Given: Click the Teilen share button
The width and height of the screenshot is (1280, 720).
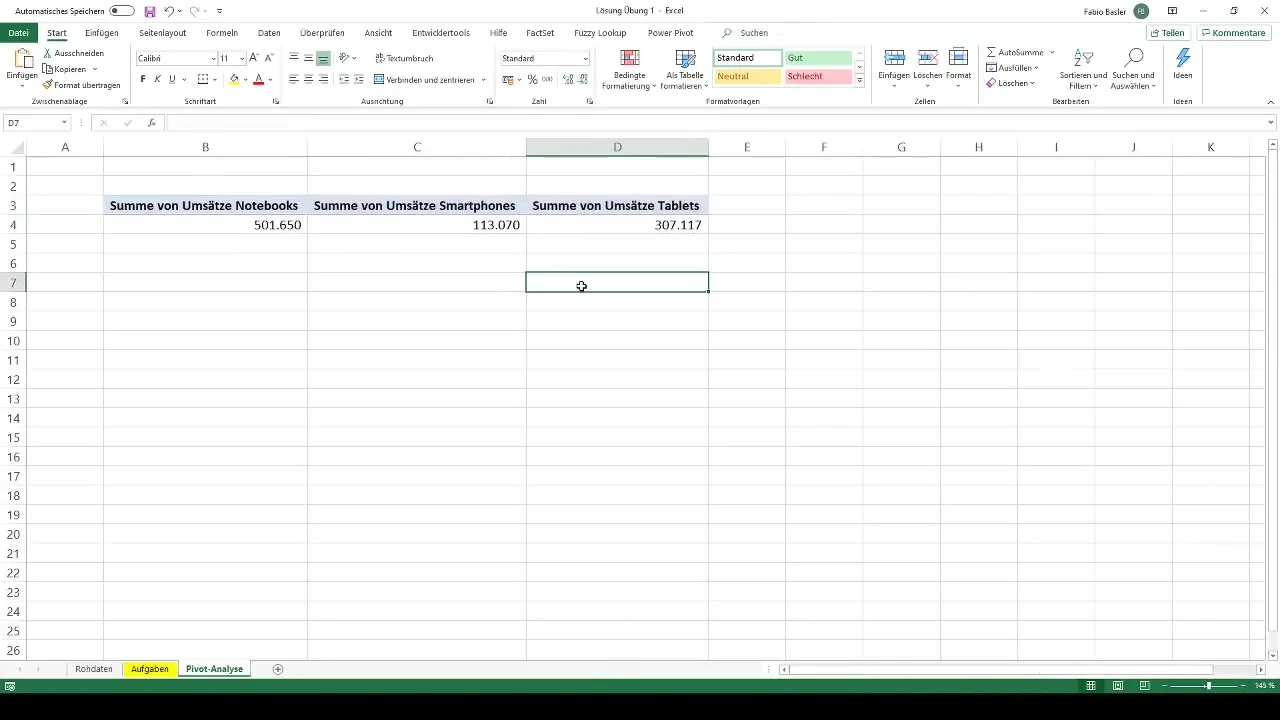Looking at the screenshot, I should coord(1167,33).
